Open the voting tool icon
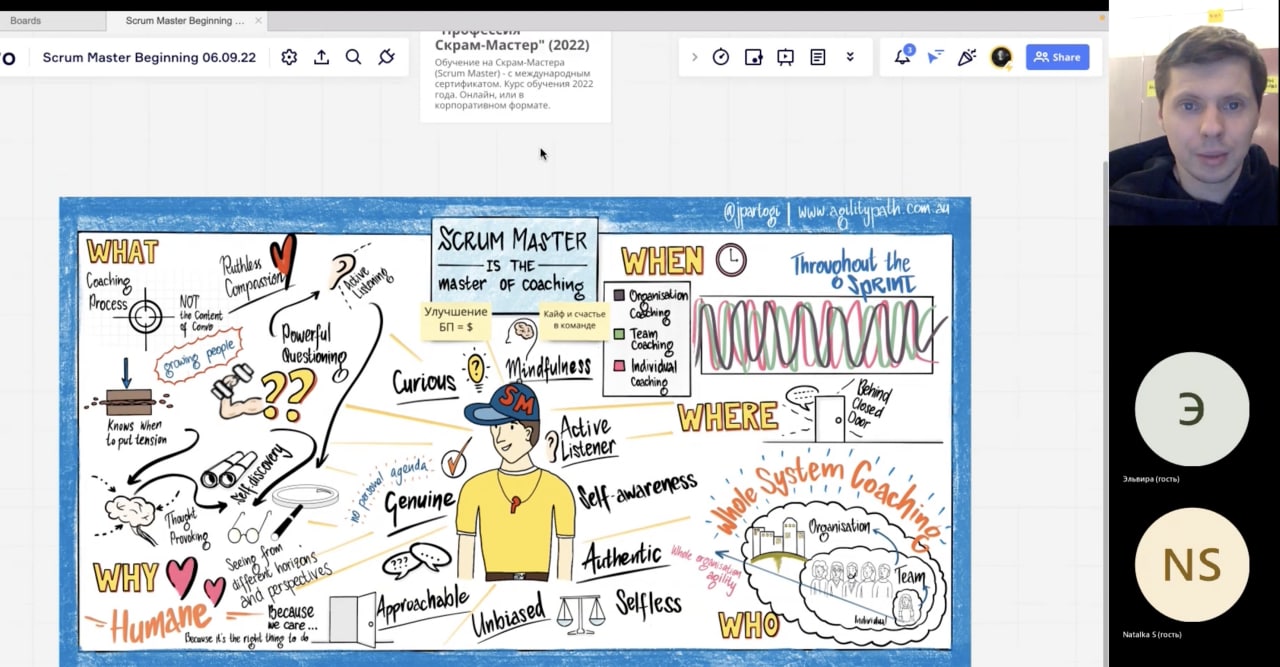The image size is (1280, 667). point(753,57)
